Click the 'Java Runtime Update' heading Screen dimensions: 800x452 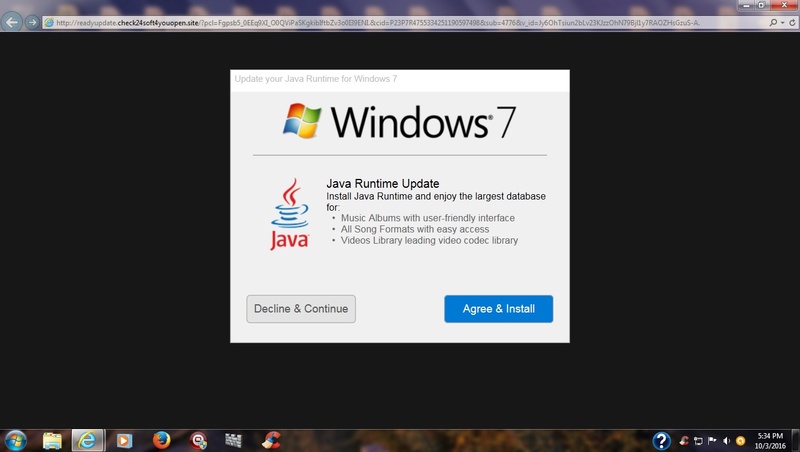383,184
